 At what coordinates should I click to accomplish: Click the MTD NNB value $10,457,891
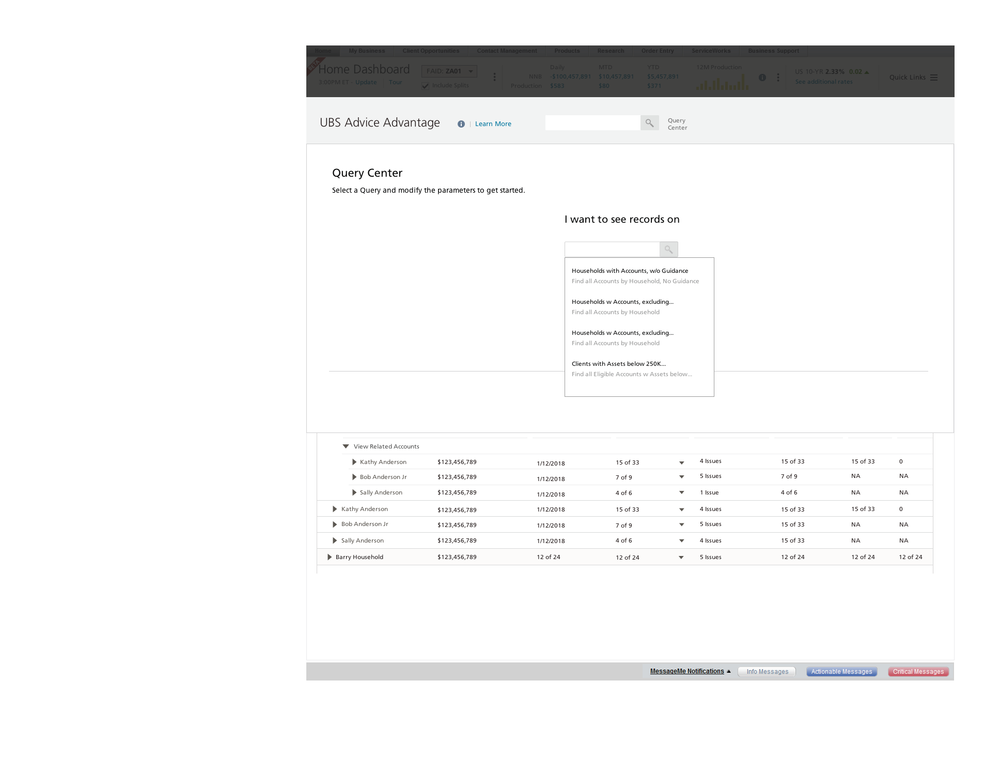(616, 77)
